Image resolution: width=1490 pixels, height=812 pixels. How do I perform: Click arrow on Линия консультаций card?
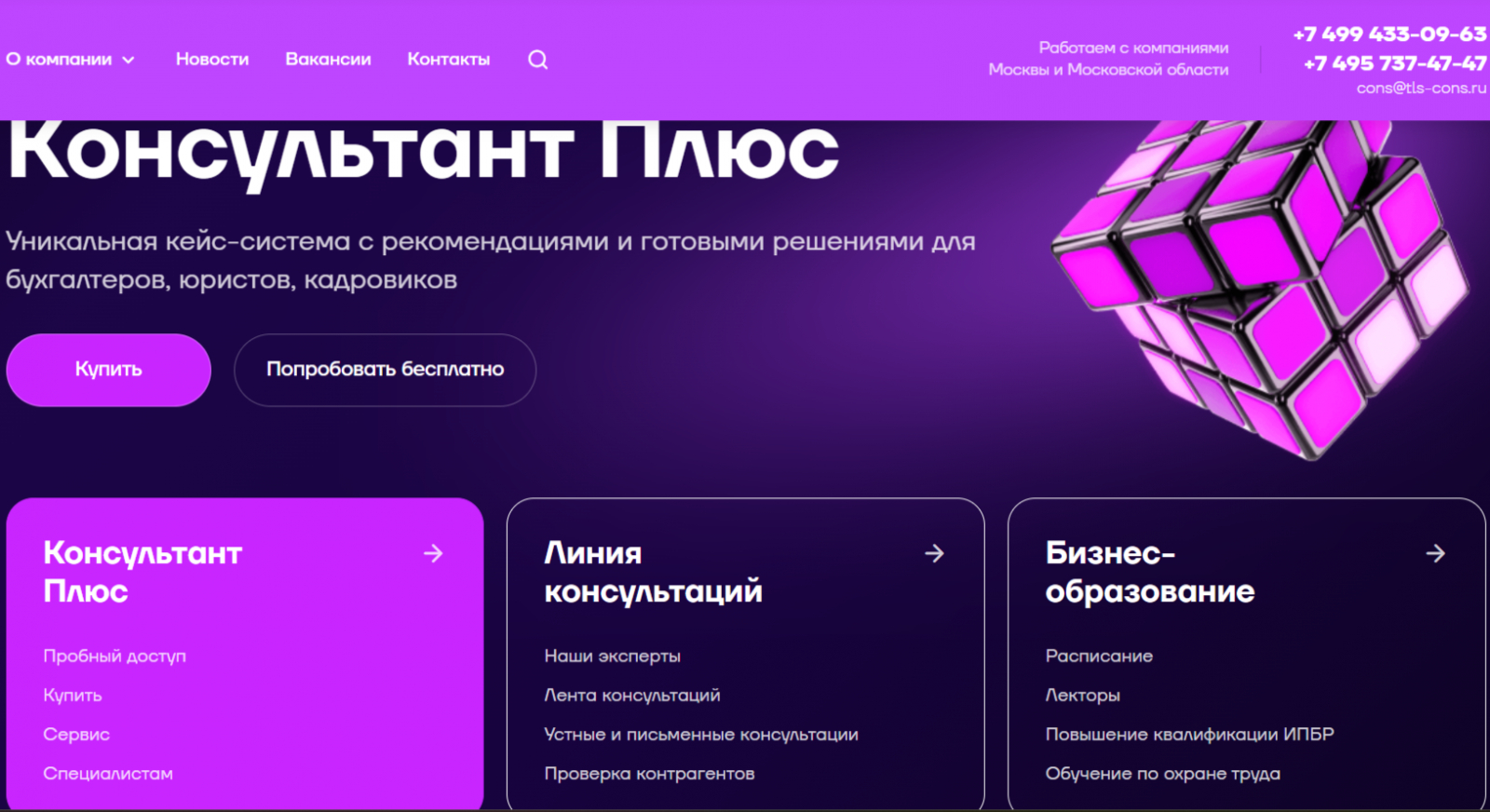(x=934, y=553)
